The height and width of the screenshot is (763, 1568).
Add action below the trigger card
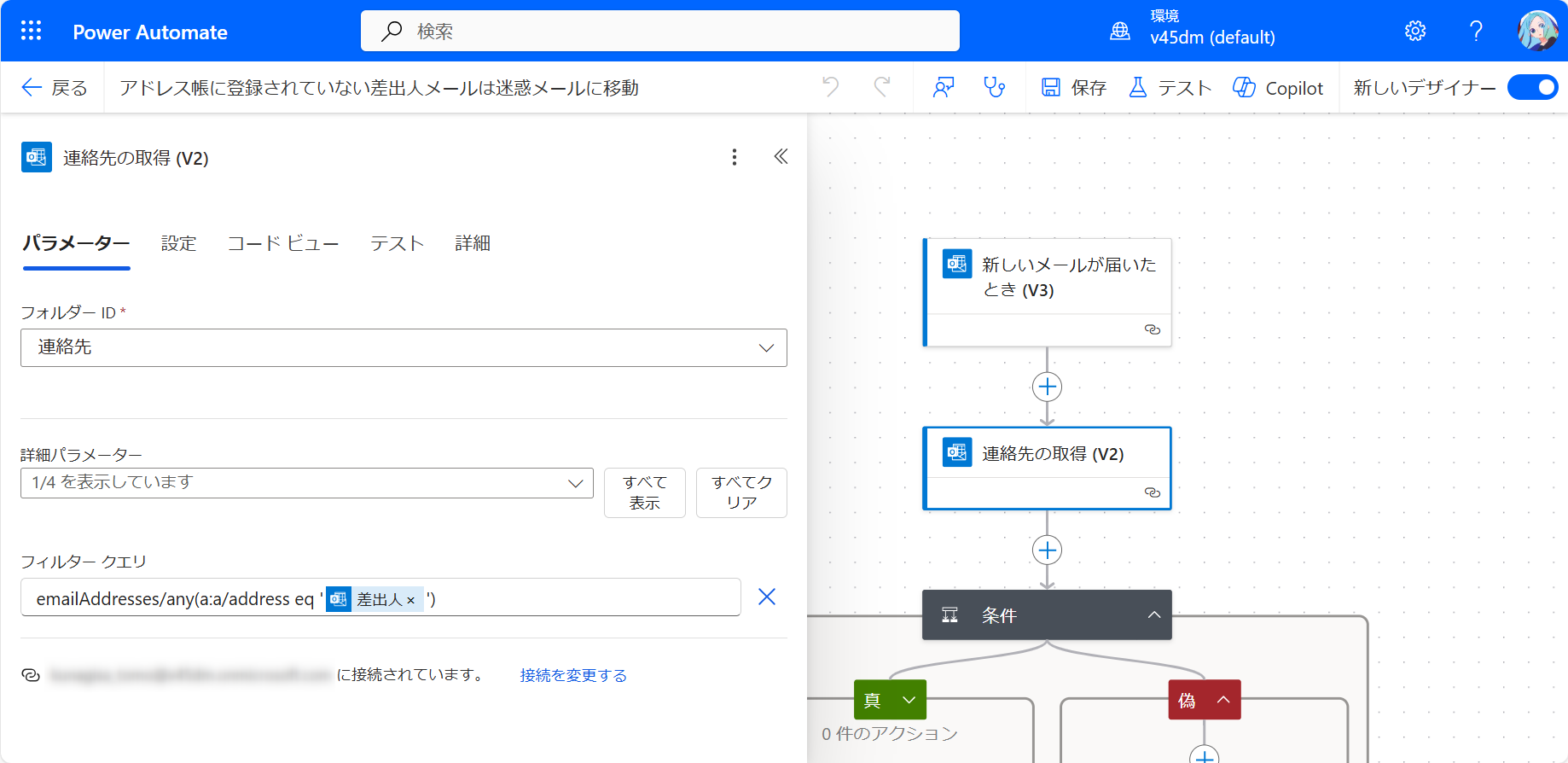pos(1047,387)
